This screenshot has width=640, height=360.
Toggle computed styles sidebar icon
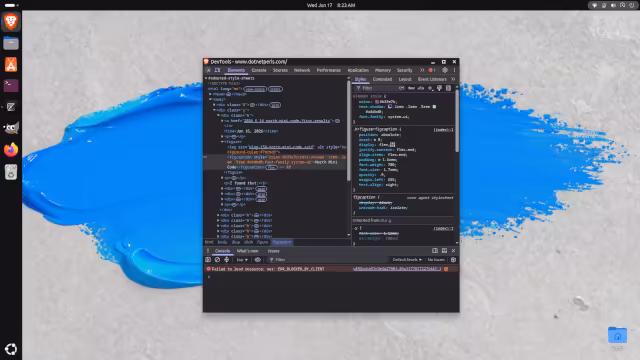pos(448,88)
